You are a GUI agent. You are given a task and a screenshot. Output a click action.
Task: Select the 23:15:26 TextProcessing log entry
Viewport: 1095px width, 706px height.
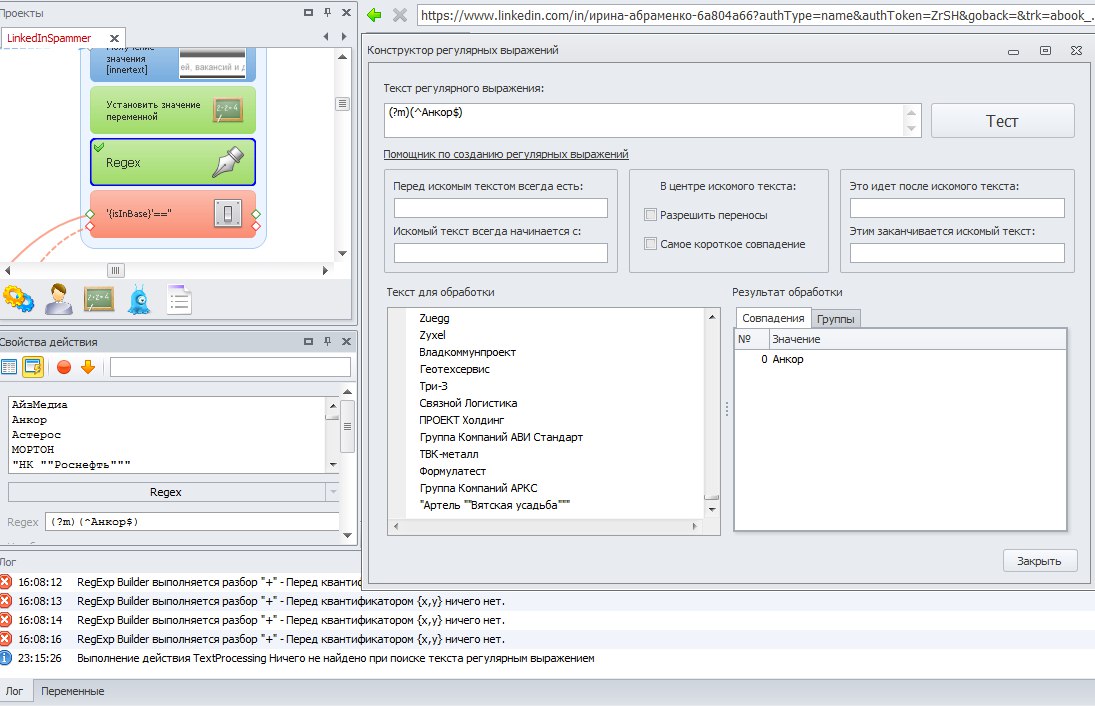335,658
